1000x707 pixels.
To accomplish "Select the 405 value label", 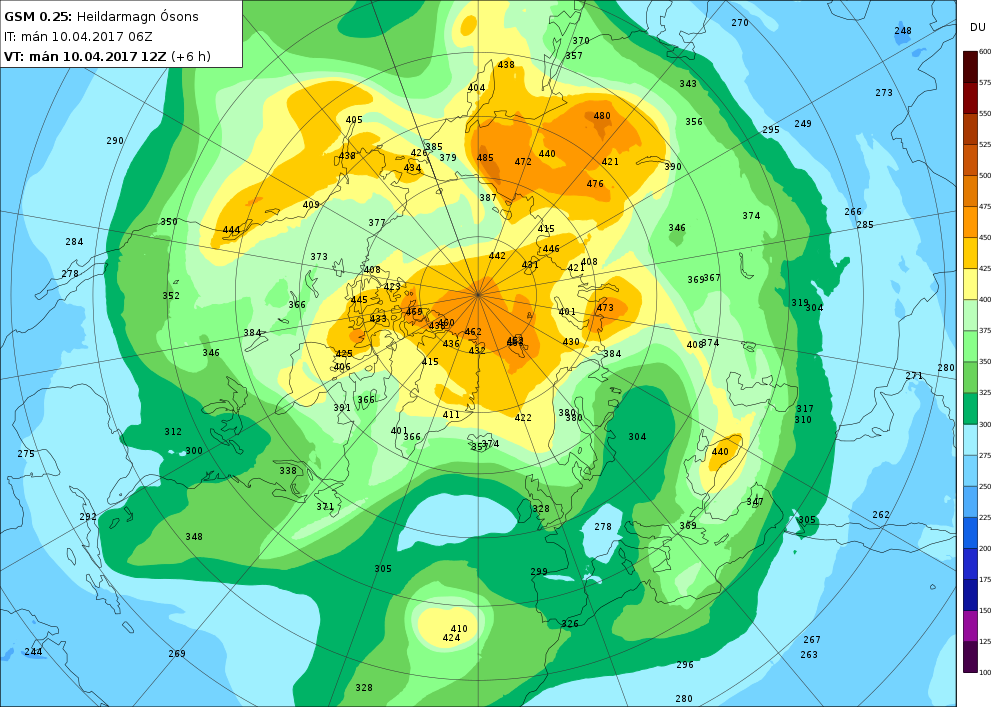I will coord(354,120).
